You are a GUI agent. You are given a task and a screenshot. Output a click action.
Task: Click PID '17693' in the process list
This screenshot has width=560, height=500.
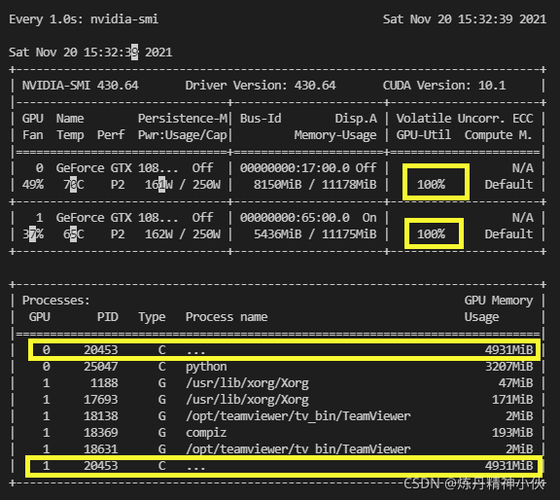pyautogui.click(x=101, y=400)
